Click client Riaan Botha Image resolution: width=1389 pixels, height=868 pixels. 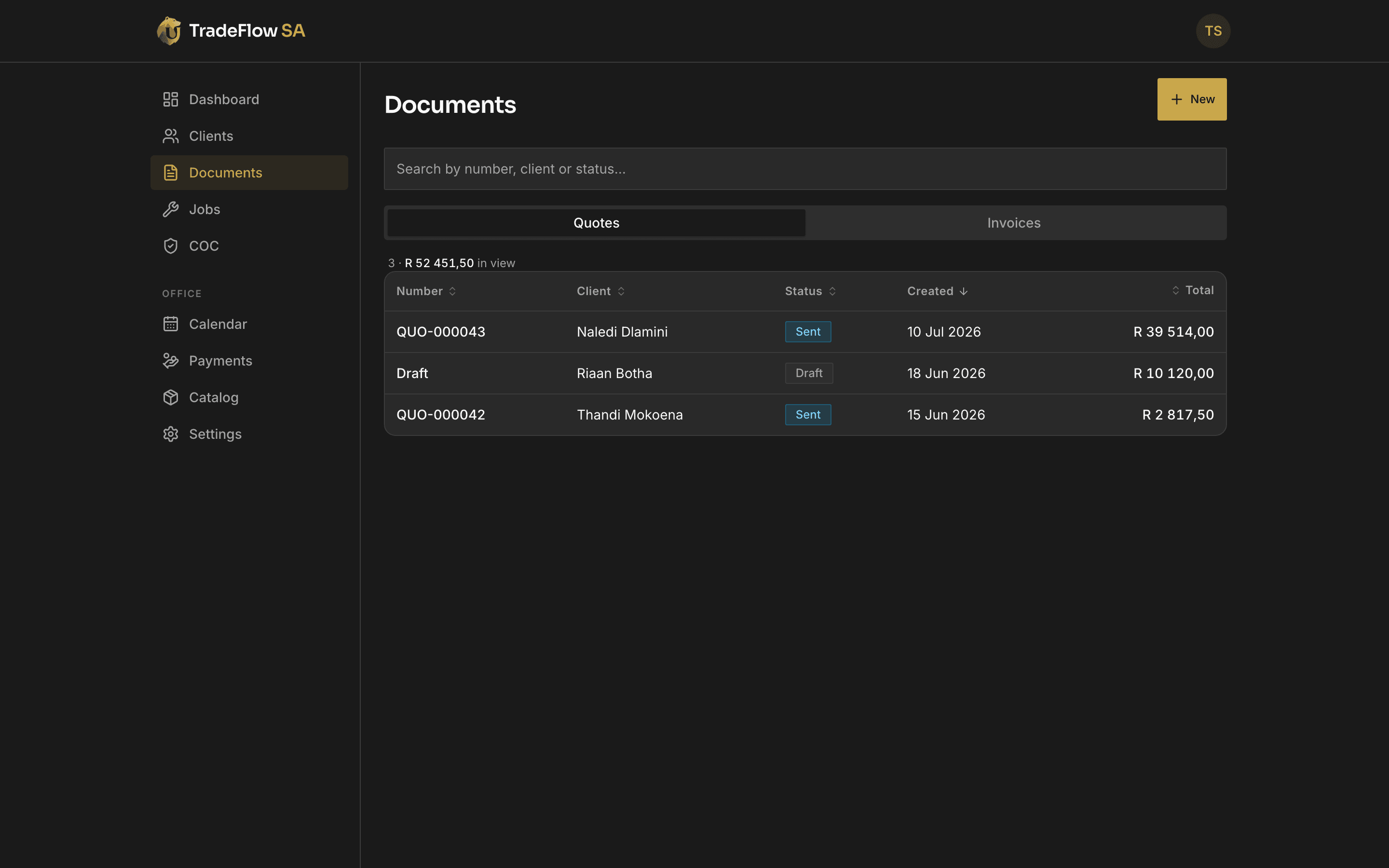pos(614,373)
